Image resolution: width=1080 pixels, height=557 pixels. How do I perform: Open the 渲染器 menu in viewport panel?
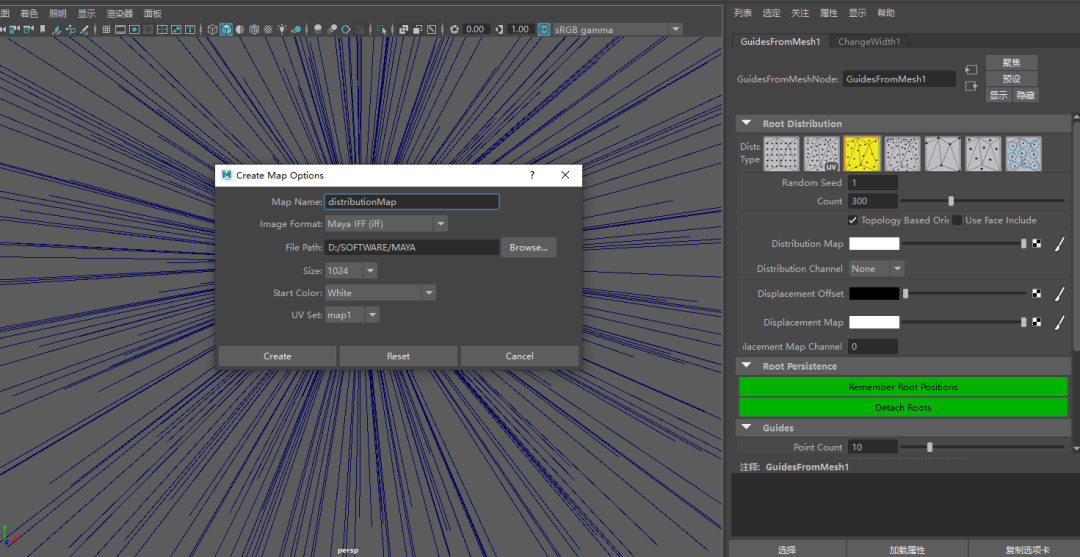coord(119,13)
